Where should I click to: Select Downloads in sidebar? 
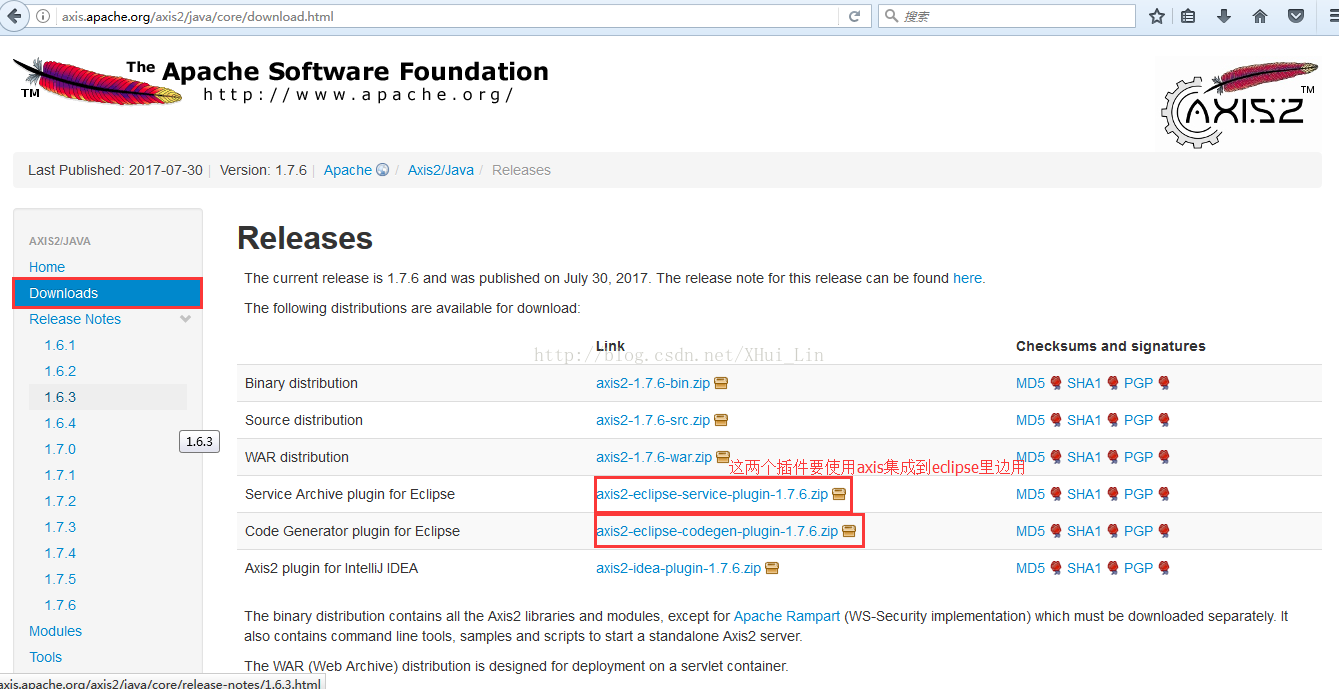click(x=108, y=293)
